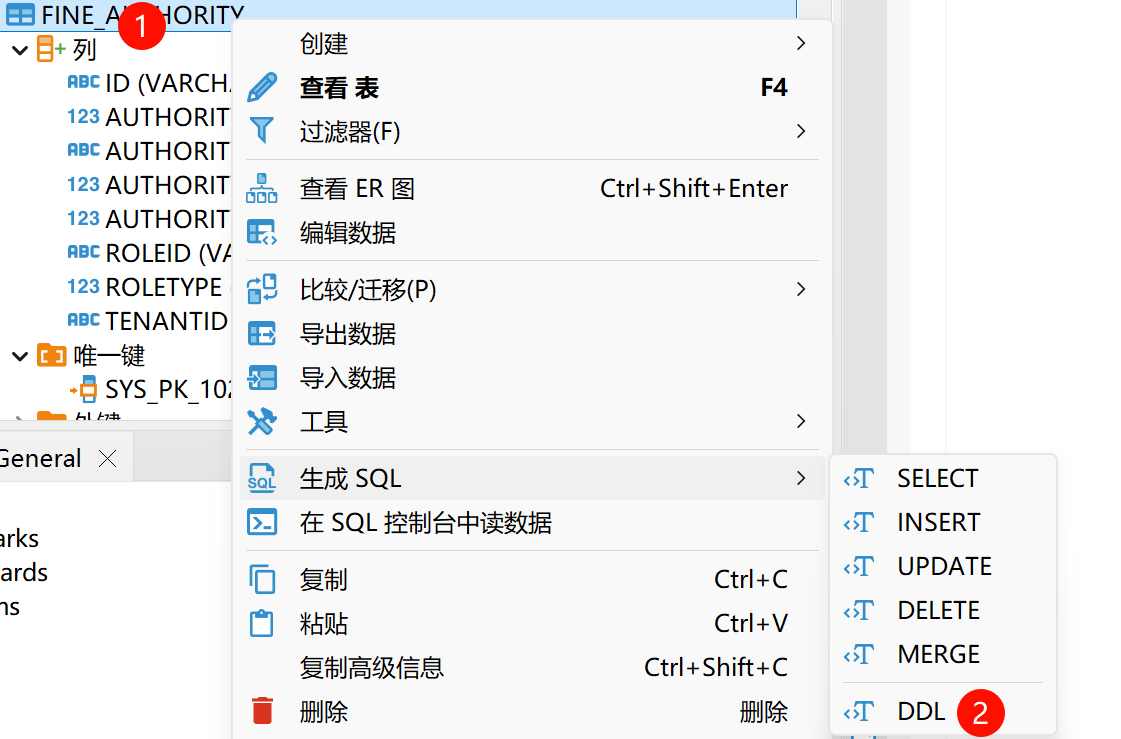
Task: Click the 导入数据 import icon
Action: [x=261, y=377]
